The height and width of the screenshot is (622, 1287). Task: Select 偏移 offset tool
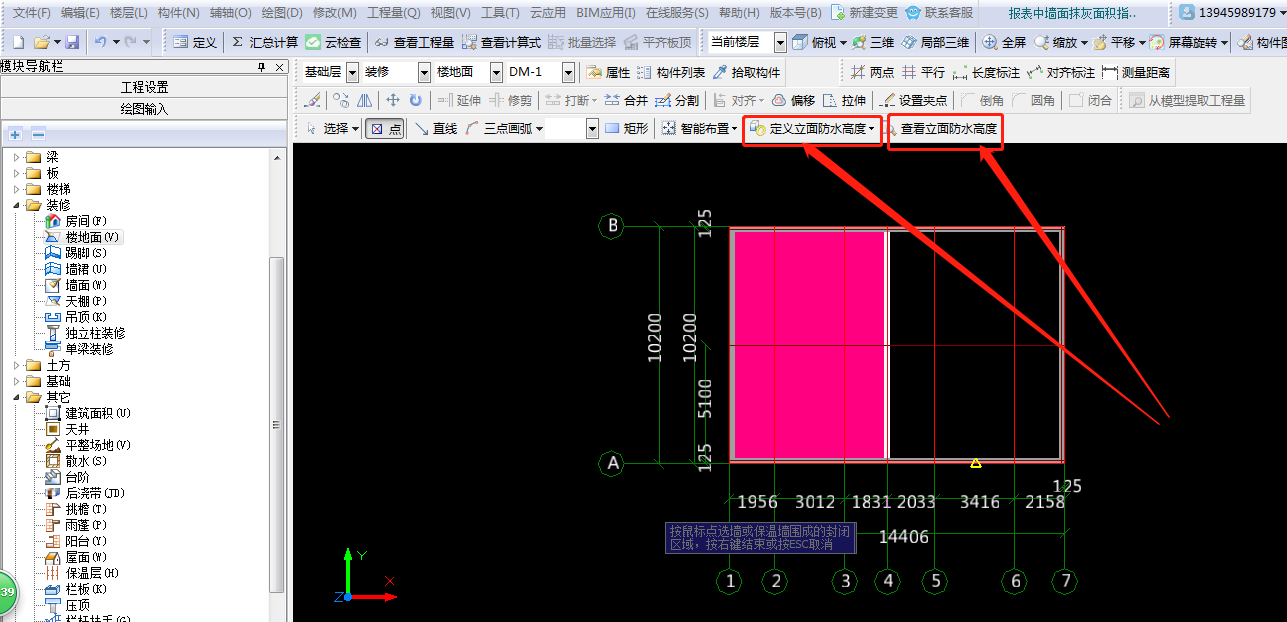[x=793, y=100]
